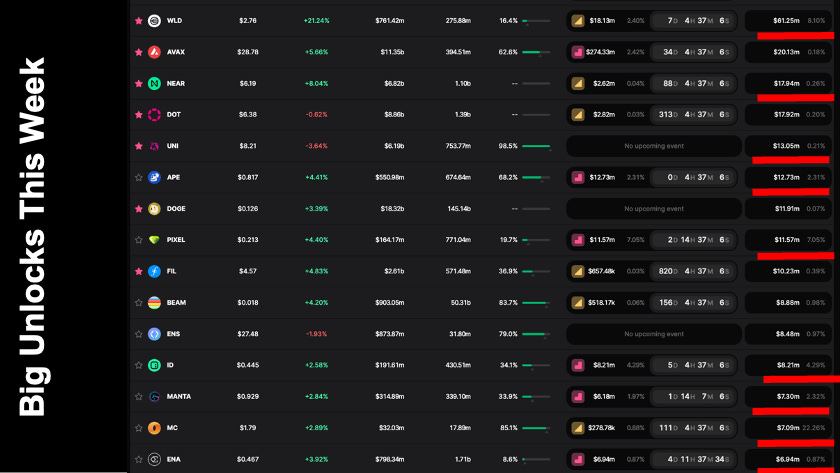Open the ENA token name
The width and height of the screenshot is (840, 473).
[174, 459]
